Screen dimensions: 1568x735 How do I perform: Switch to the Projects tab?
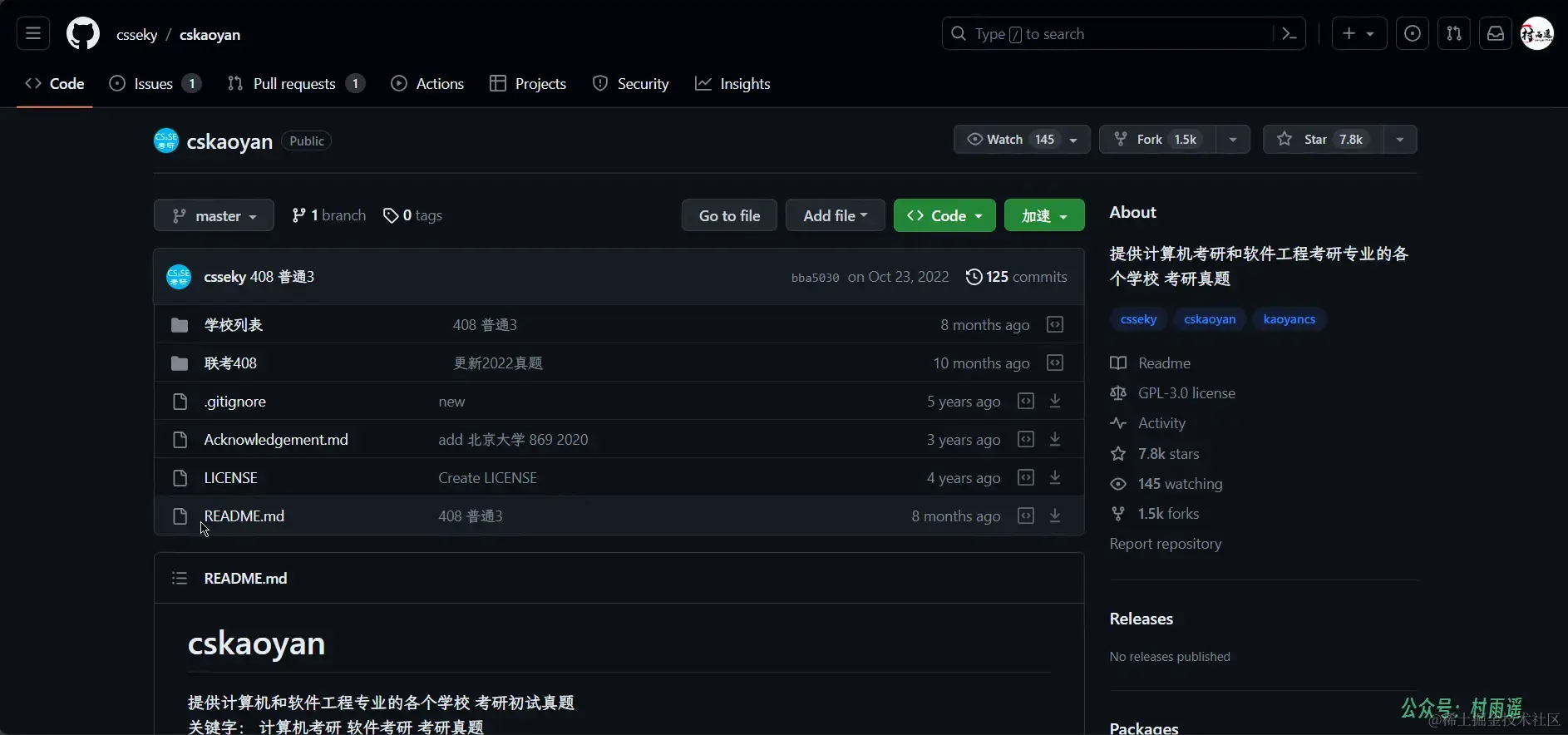(x=528, y=84)
